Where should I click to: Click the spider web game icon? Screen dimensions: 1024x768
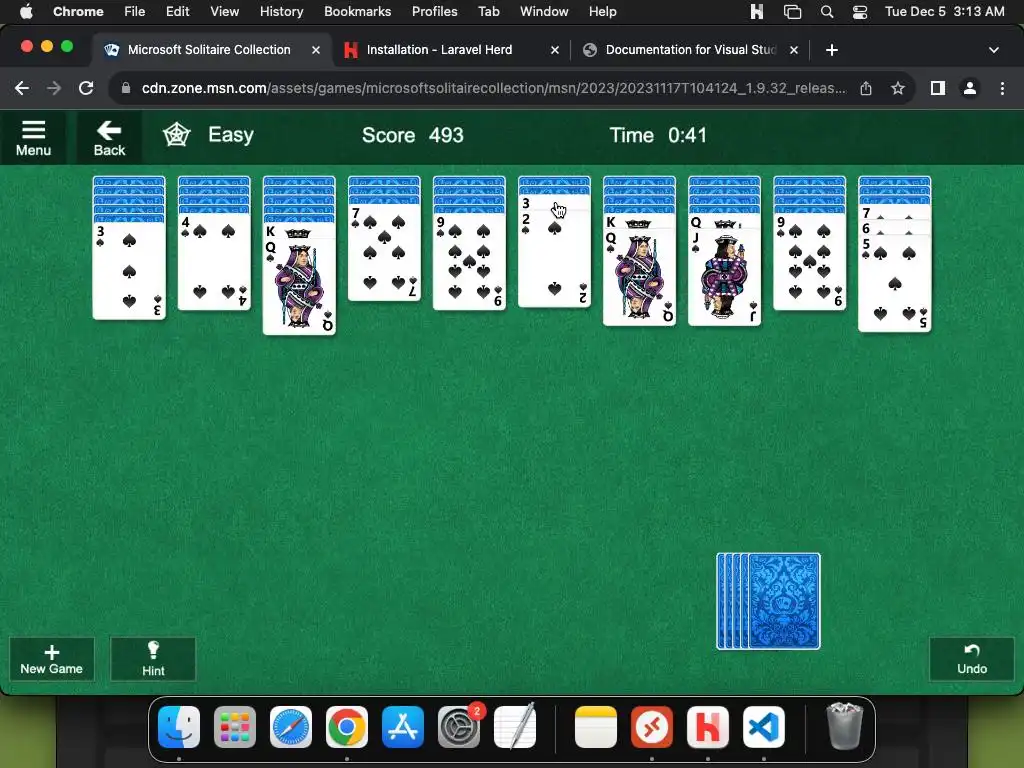(176, 135)
